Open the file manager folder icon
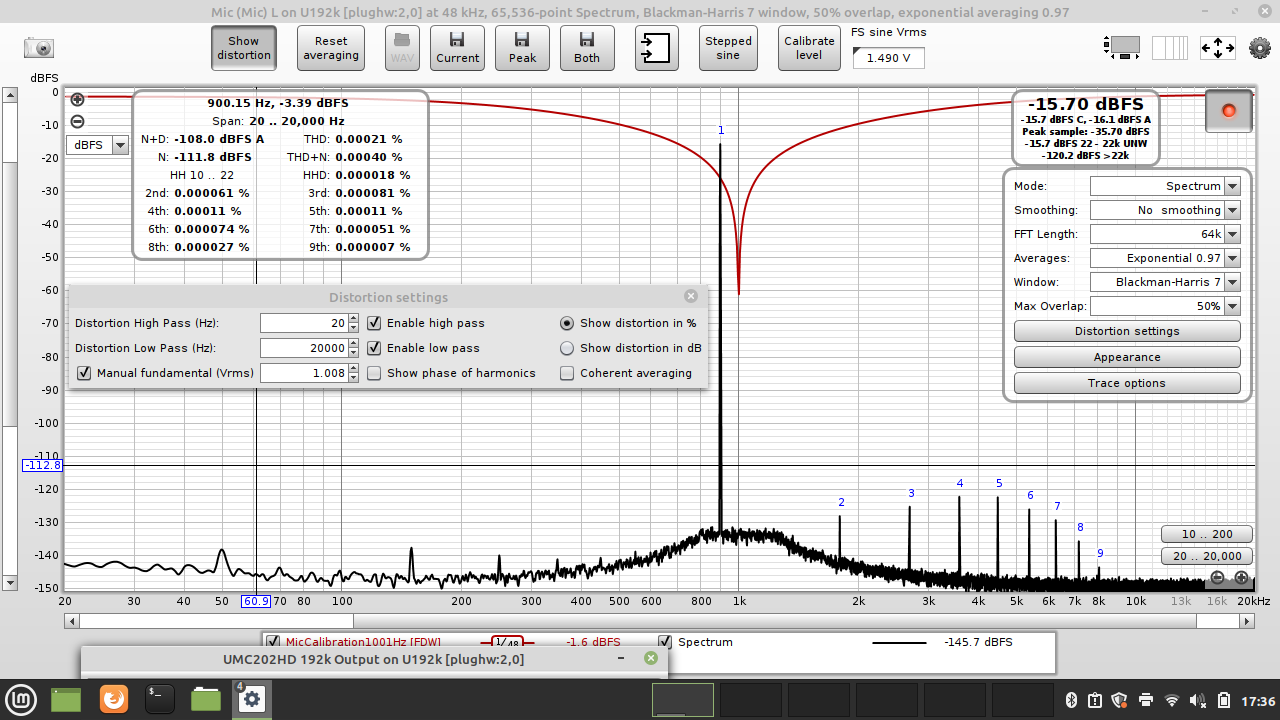 (x=206, y=699)
